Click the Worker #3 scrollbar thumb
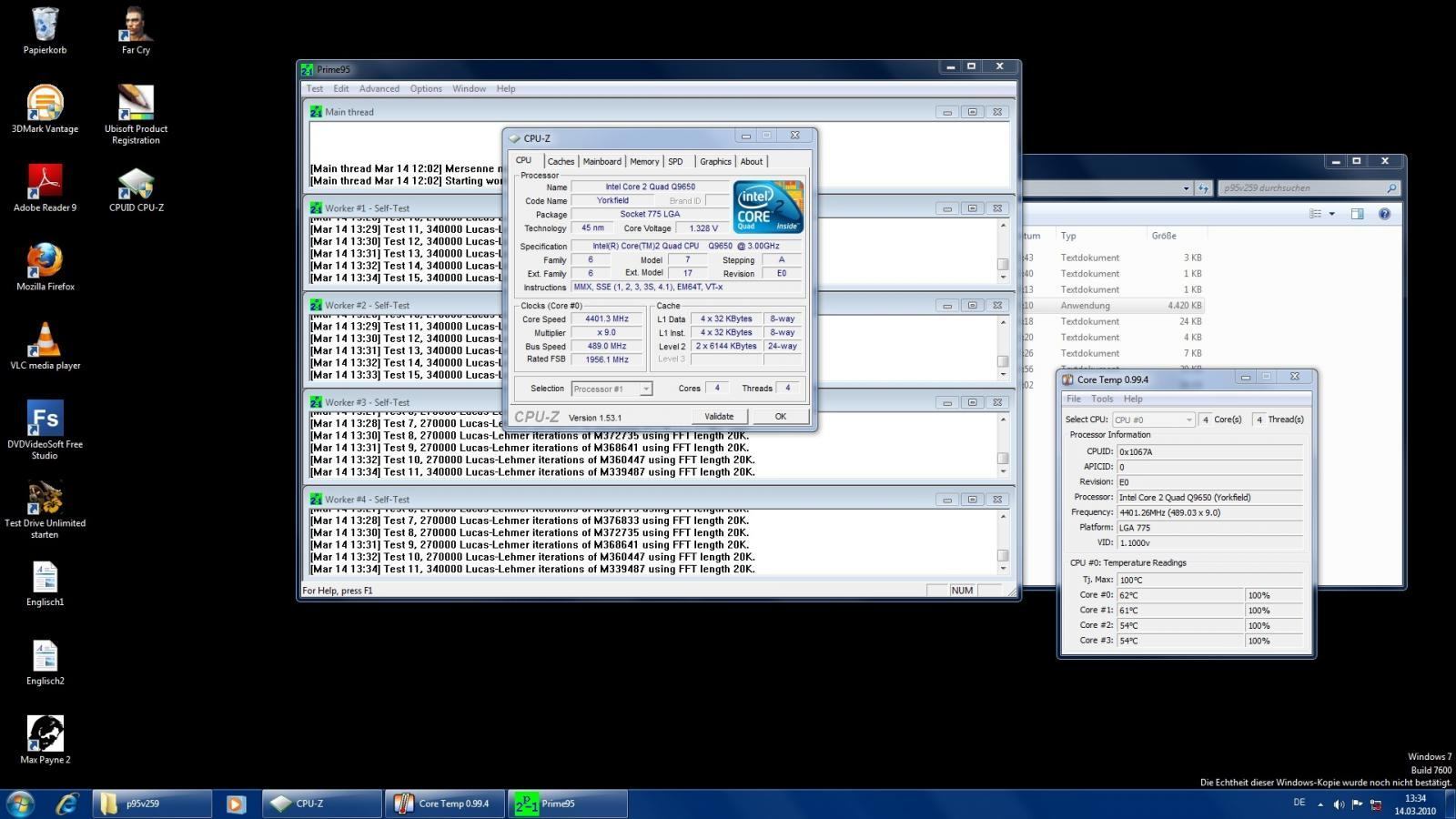The height and width of the screenshot is (819, 1456). [1003, 458]
